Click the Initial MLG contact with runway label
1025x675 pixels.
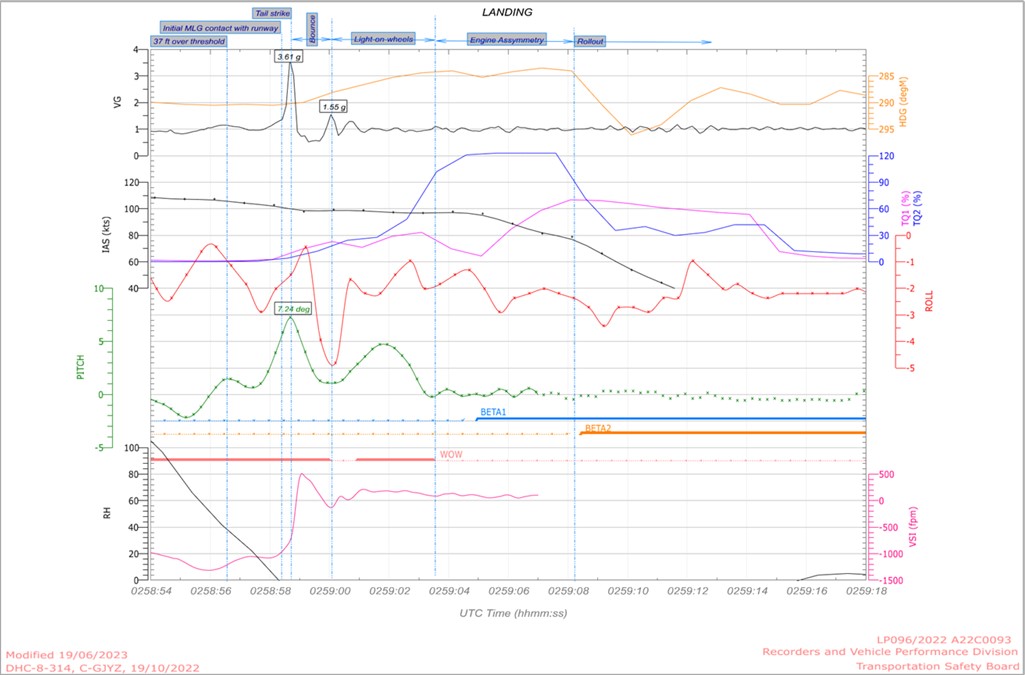tap(219, 28)
